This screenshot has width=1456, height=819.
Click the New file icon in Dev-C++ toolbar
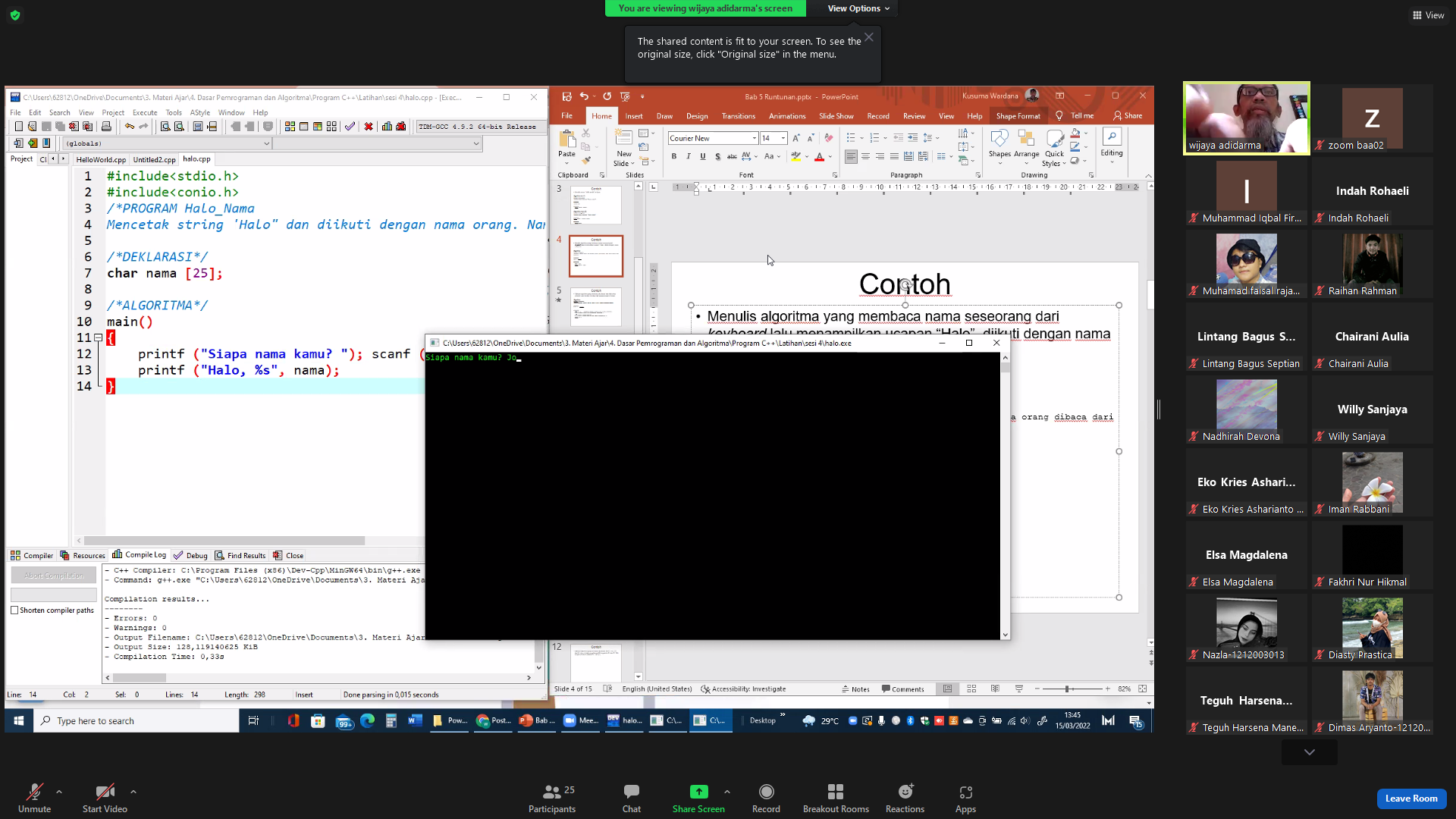point(18,127)
